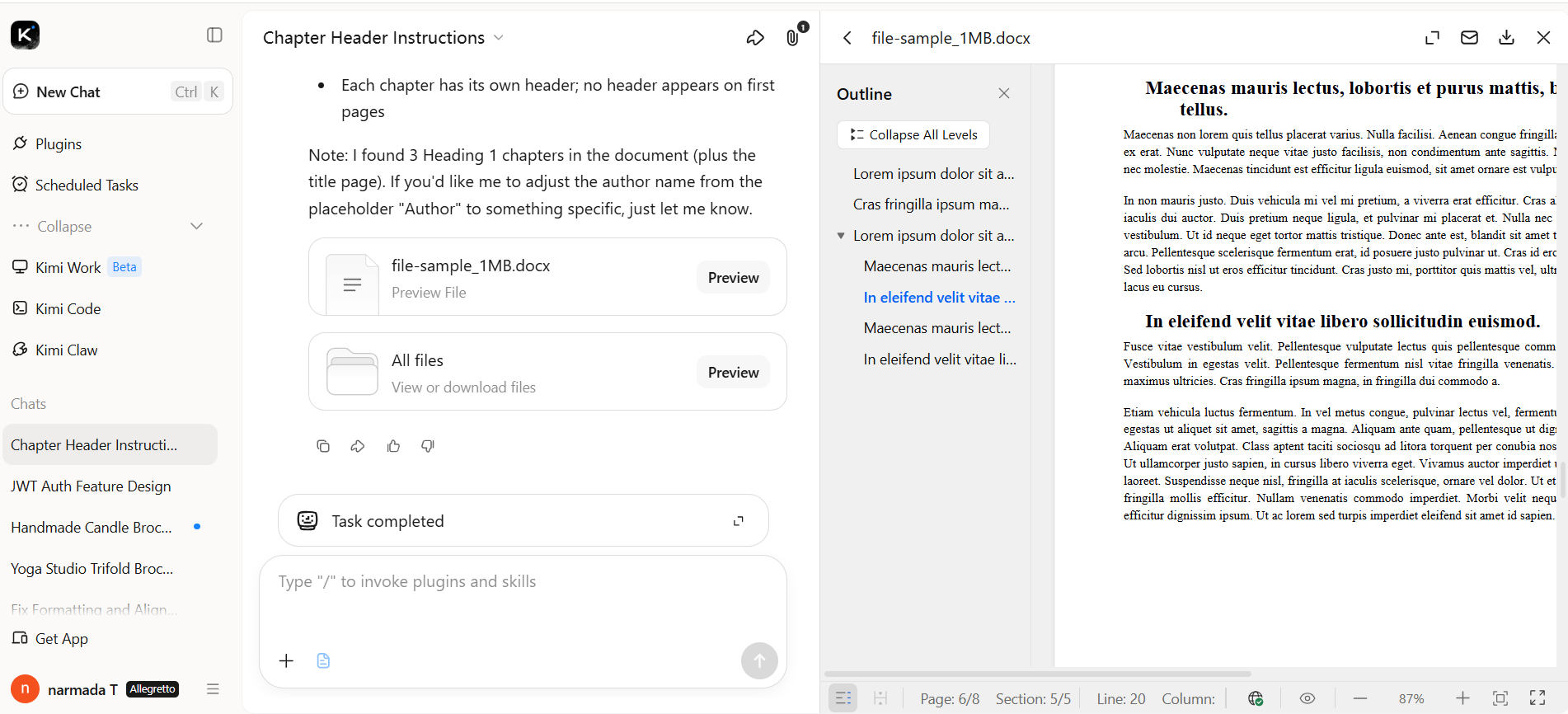1568x714 pixels.
Task: Close the file preview panel
Action: (1543, 38)
